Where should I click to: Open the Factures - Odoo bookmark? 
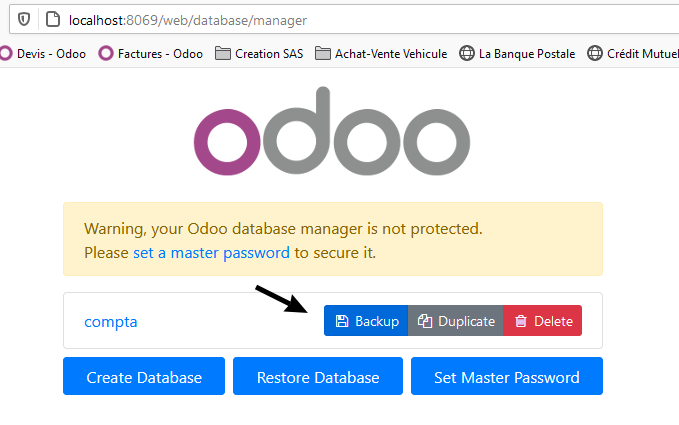click(x=151, y=54)
